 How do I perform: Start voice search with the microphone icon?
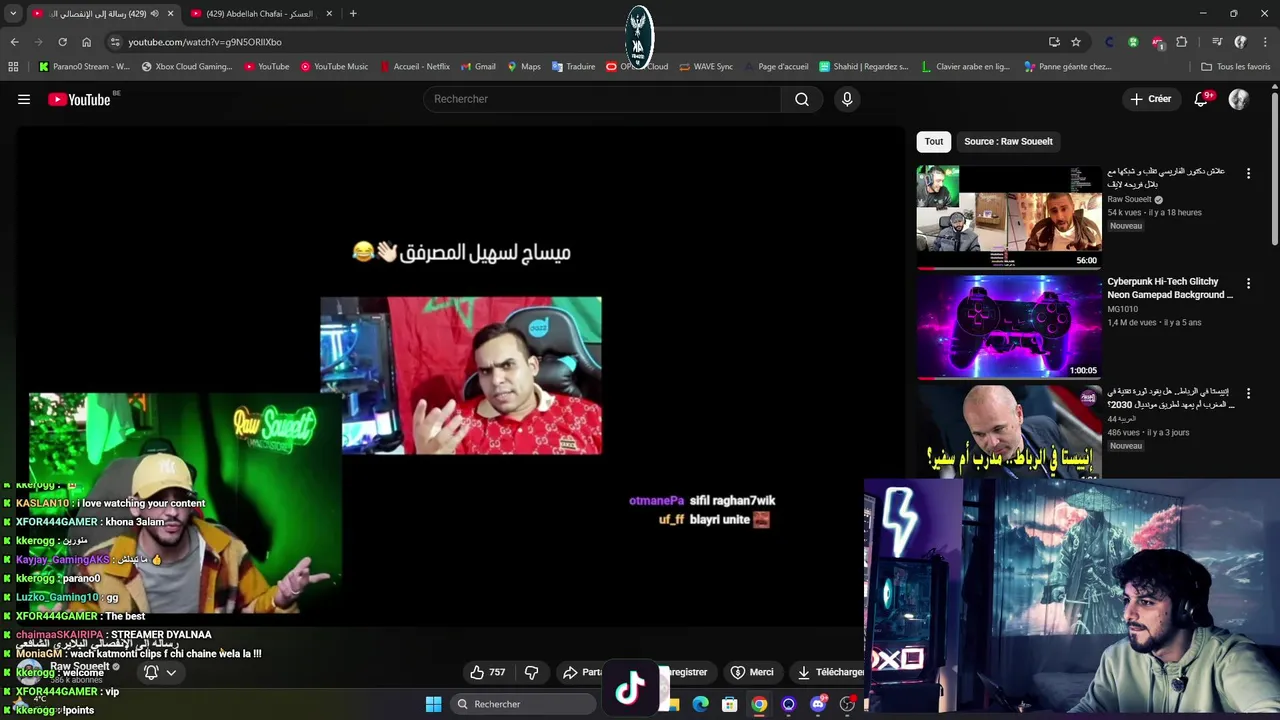click(847, 99)
